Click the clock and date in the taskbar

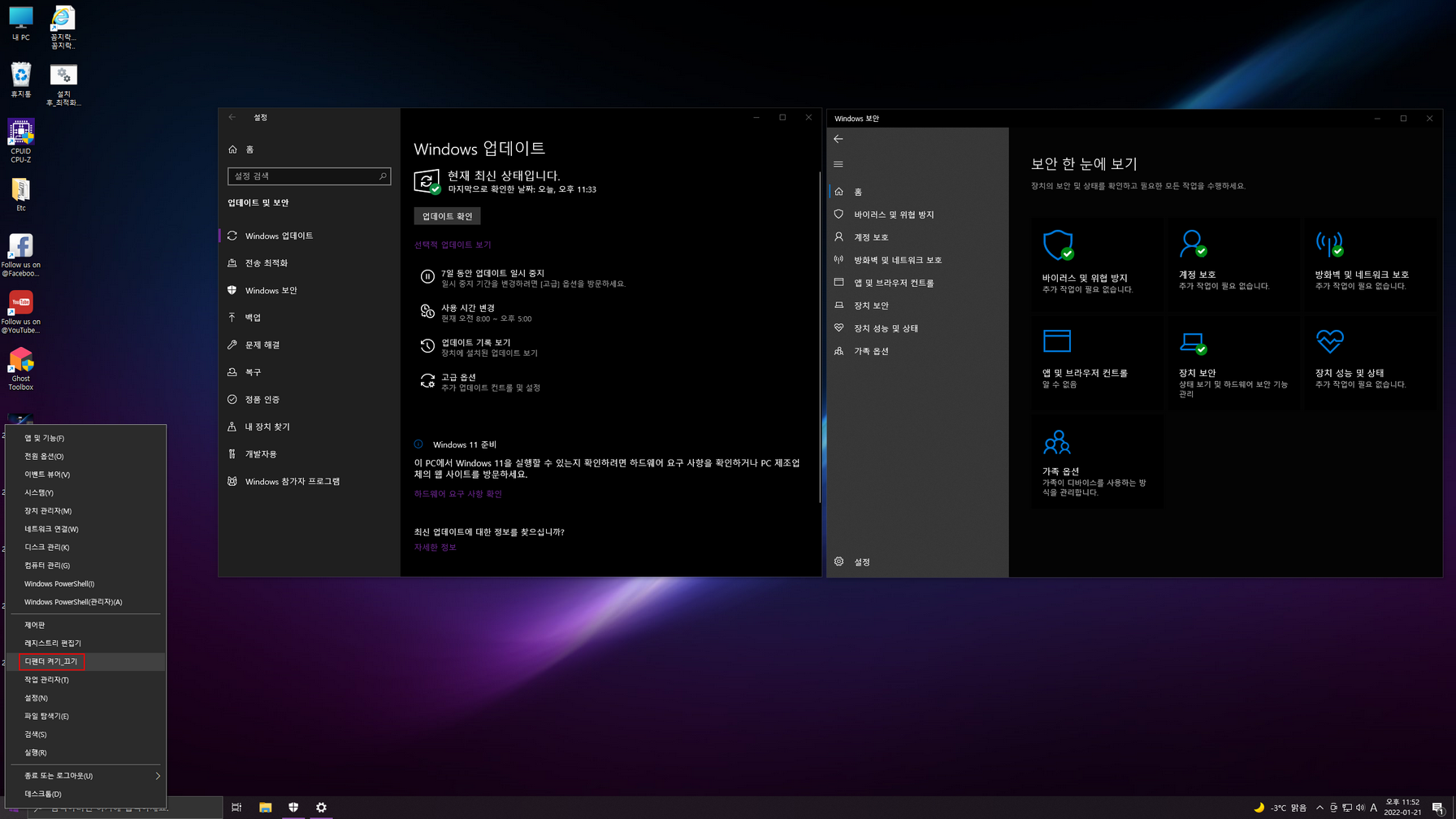pos(1402,808)
